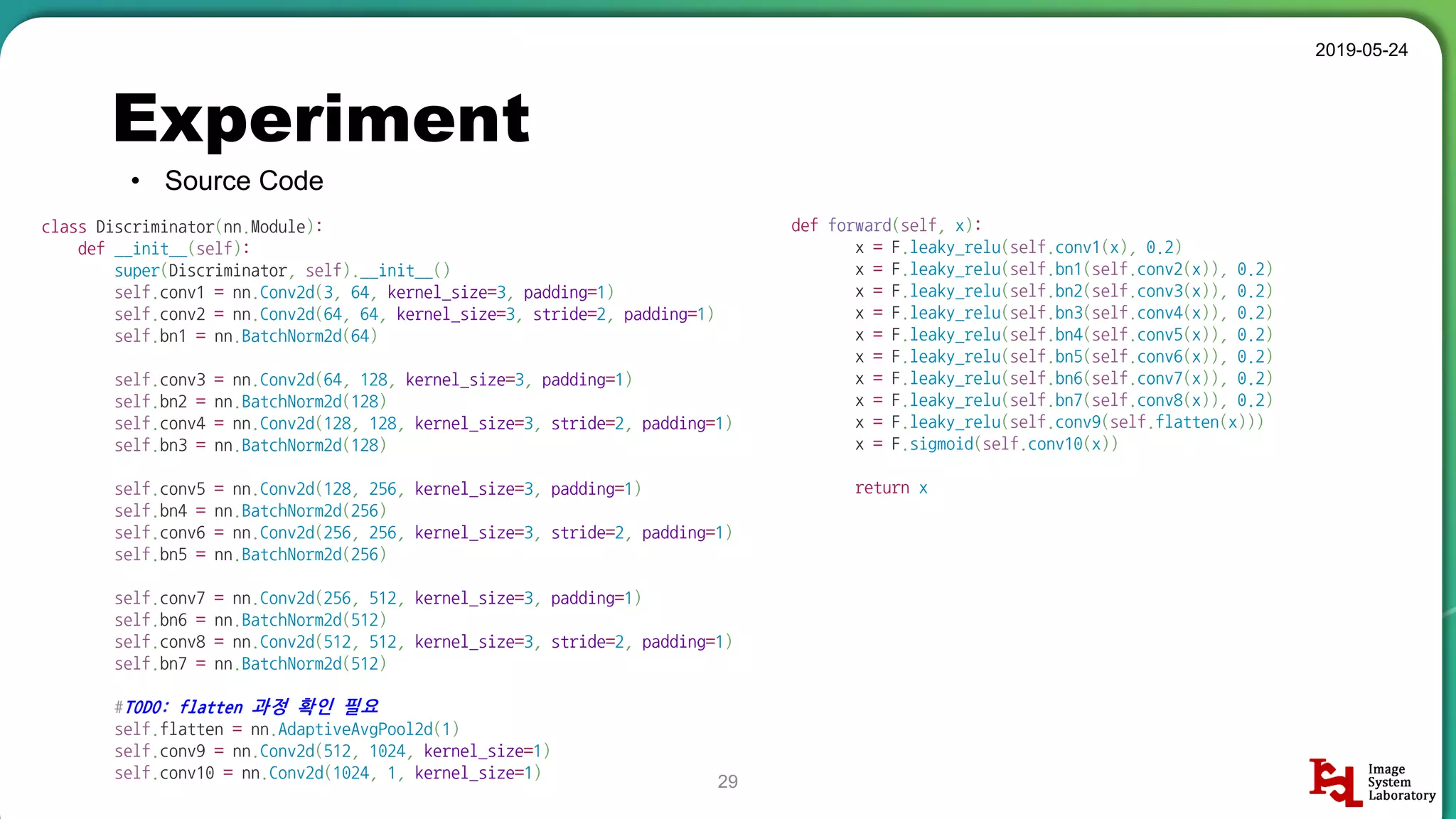Image resolution: width=1456 pixels, height=819 pixels.
Task: Click the slide number 29
Action: [x=727, y=781]
